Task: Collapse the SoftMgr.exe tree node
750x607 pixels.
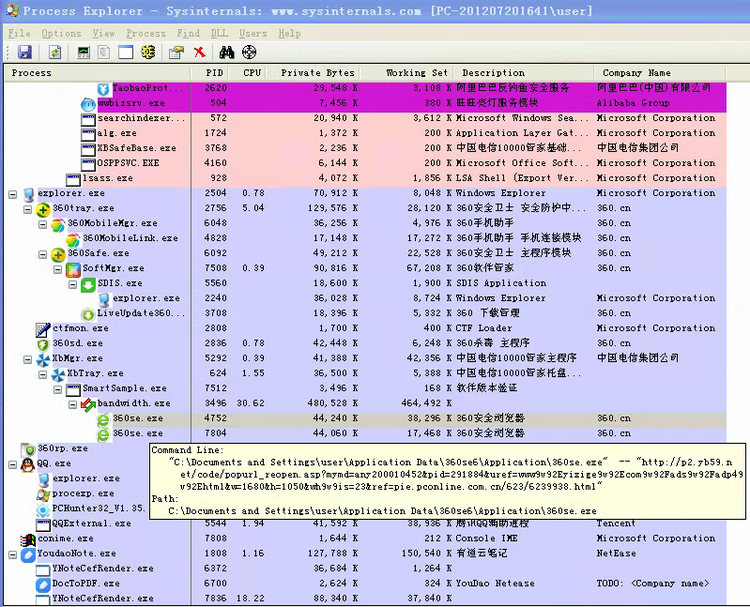Action: point(58,269)
